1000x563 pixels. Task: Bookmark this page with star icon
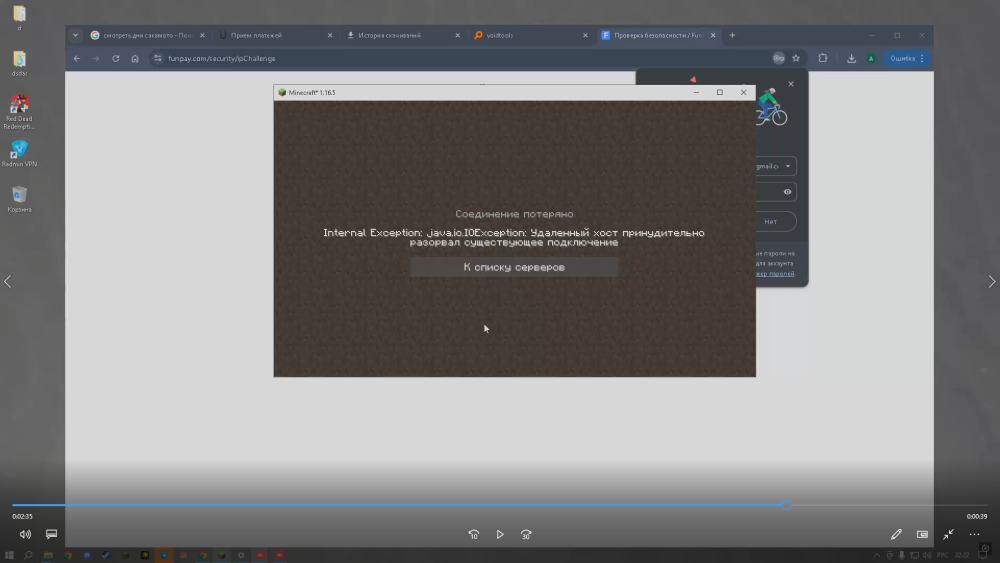click(x=796, y=58)
